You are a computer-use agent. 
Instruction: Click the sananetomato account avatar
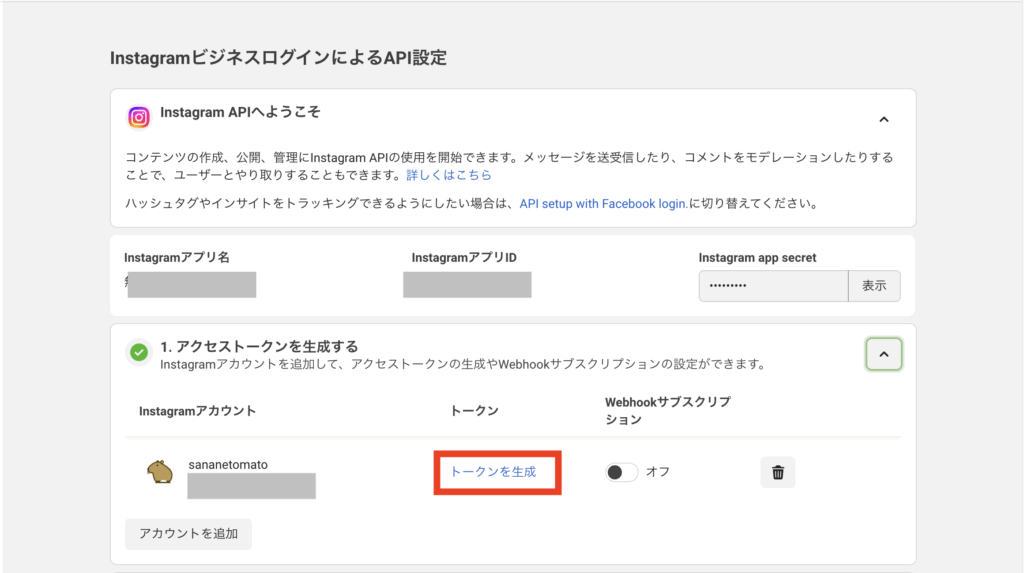click(x=160, y=471)
